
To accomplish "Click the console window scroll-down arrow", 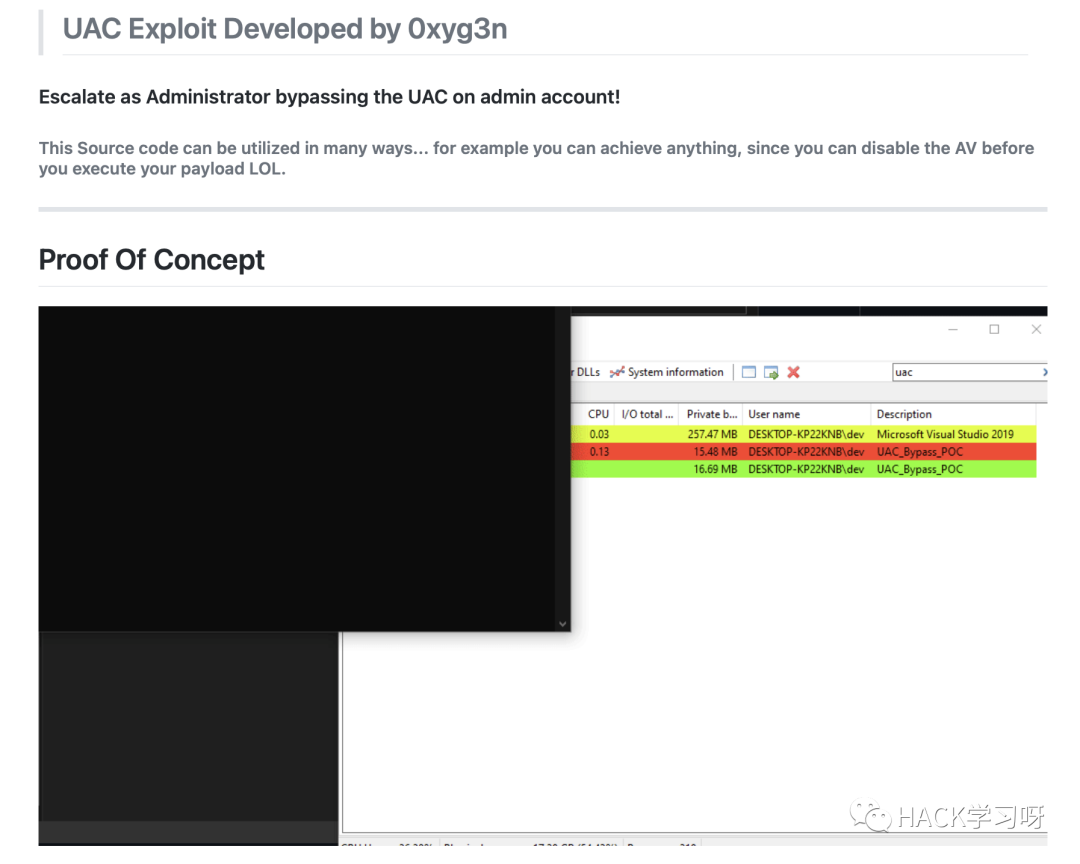I will coord(563,624).
